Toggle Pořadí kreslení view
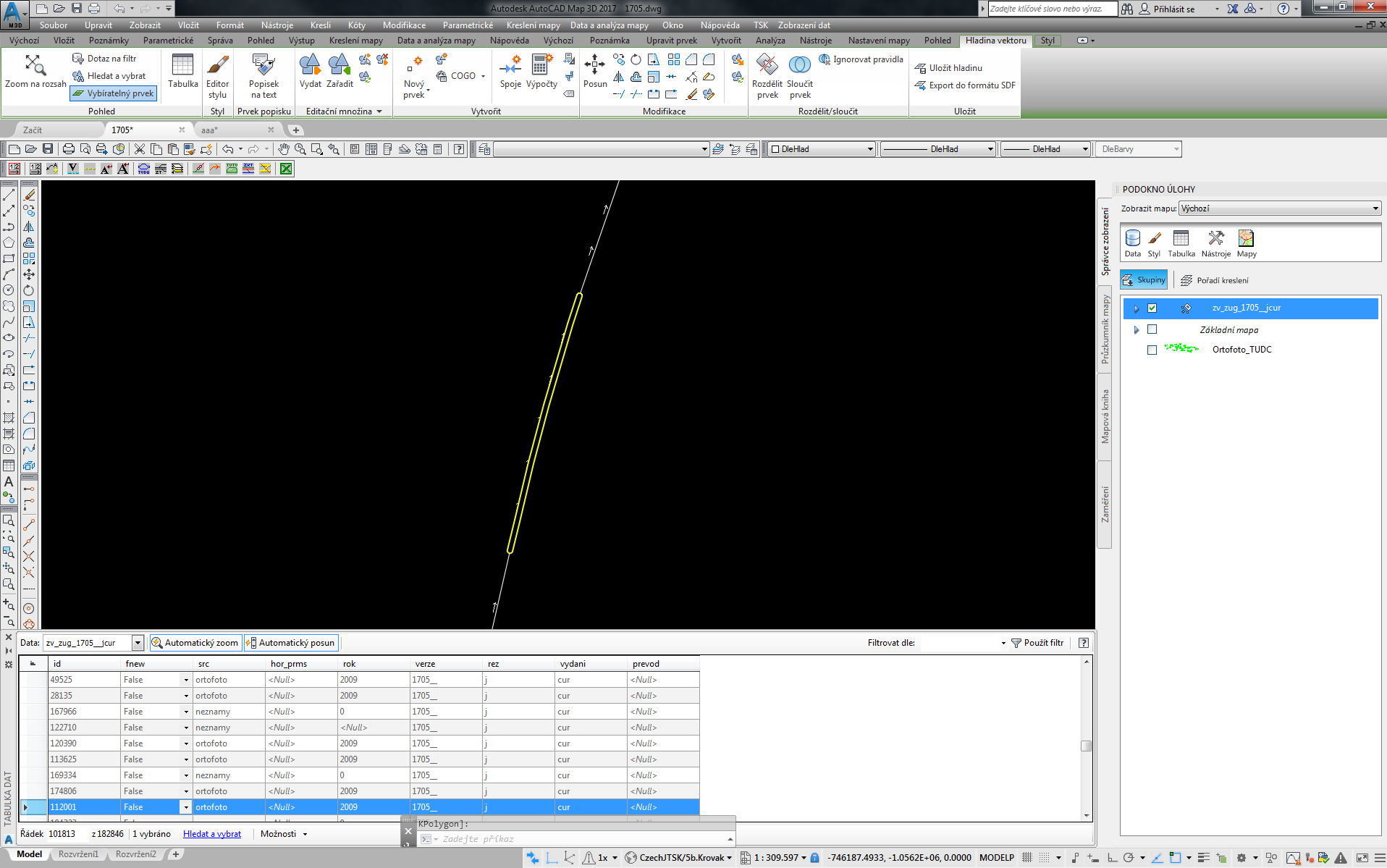 tap(1215, 280)
